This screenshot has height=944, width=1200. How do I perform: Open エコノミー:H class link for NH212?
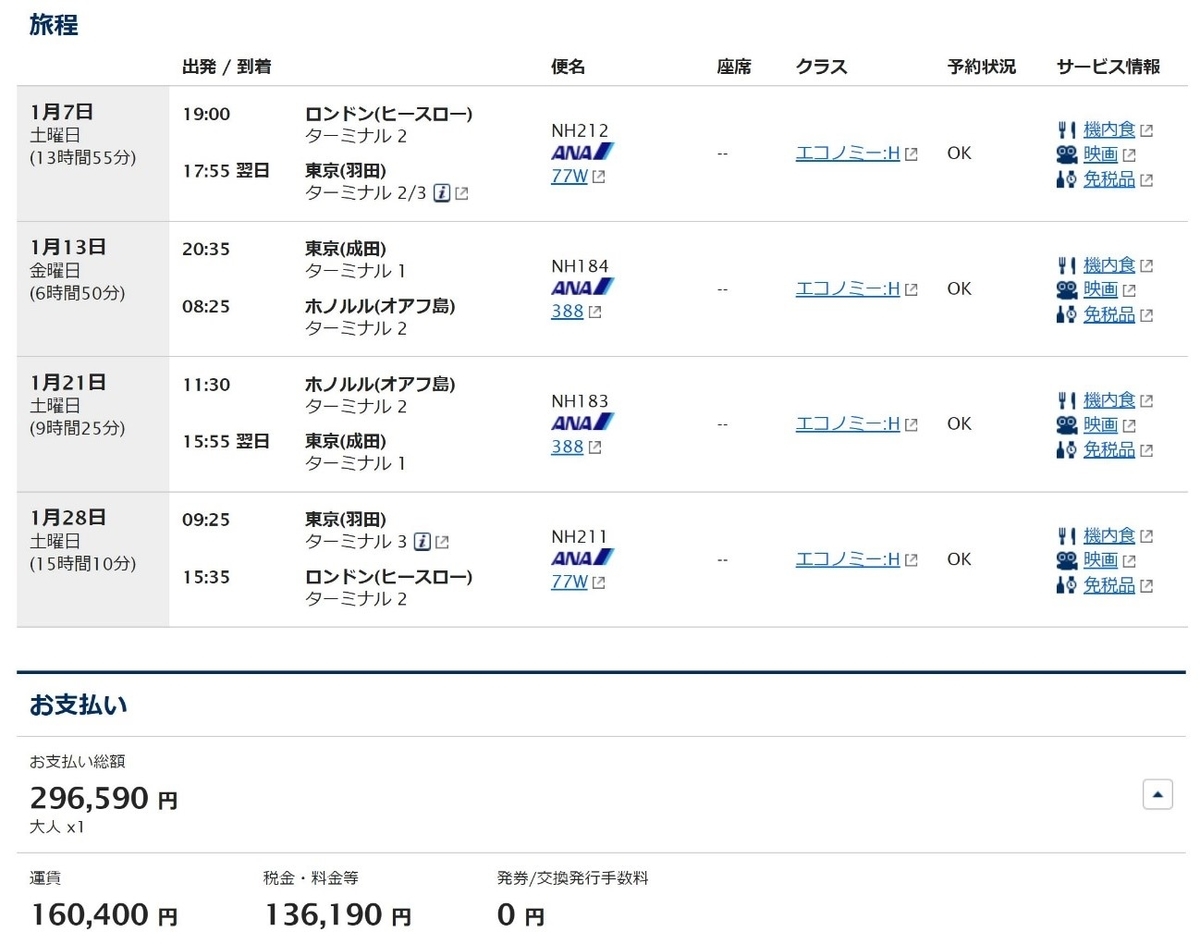click(x=848, y=153)
